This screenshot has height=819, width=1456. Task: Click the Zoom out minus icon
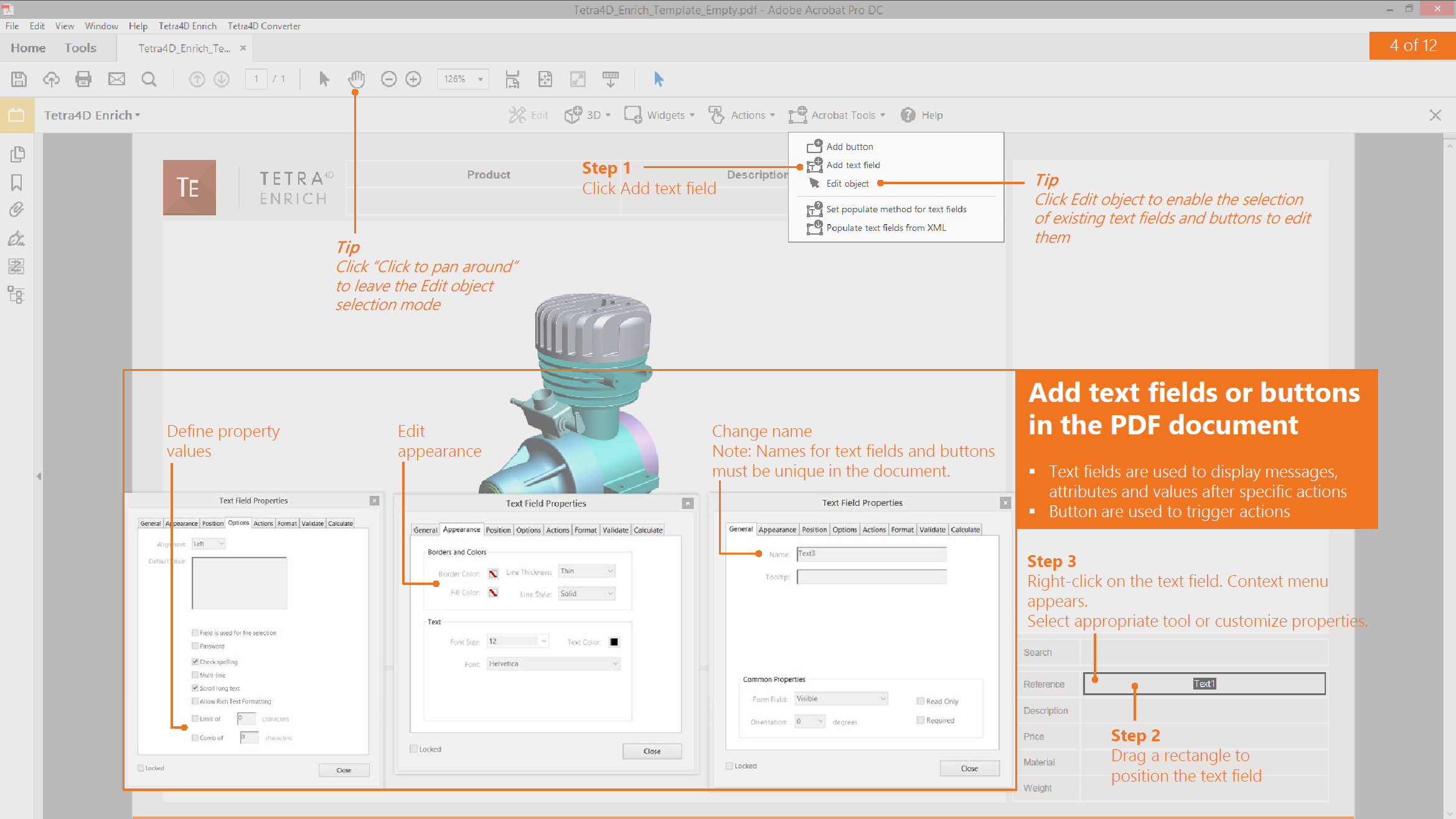(388, 79)
